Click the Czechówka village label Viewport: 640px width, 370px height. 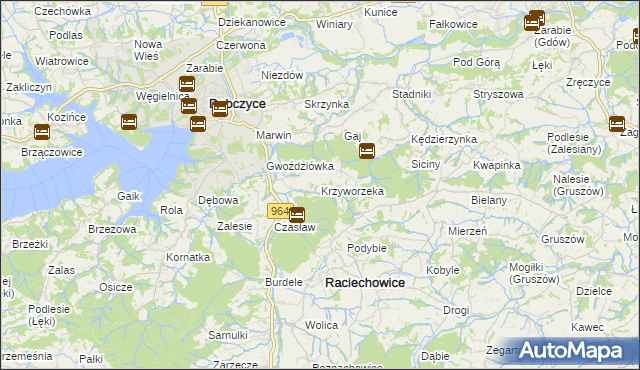pos(62,11)
